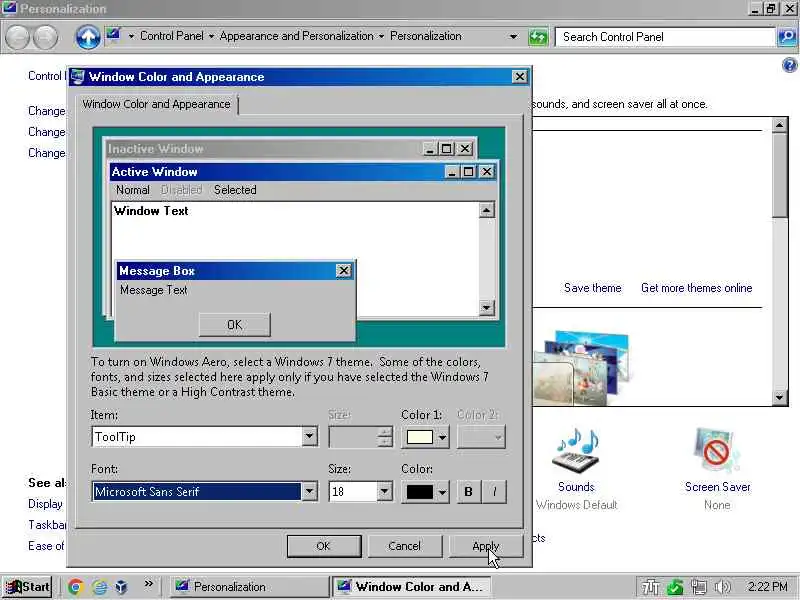Click the control panel icon in address bar
The width and height of the screenshot is (800, 600).
(x=114, y=36)
